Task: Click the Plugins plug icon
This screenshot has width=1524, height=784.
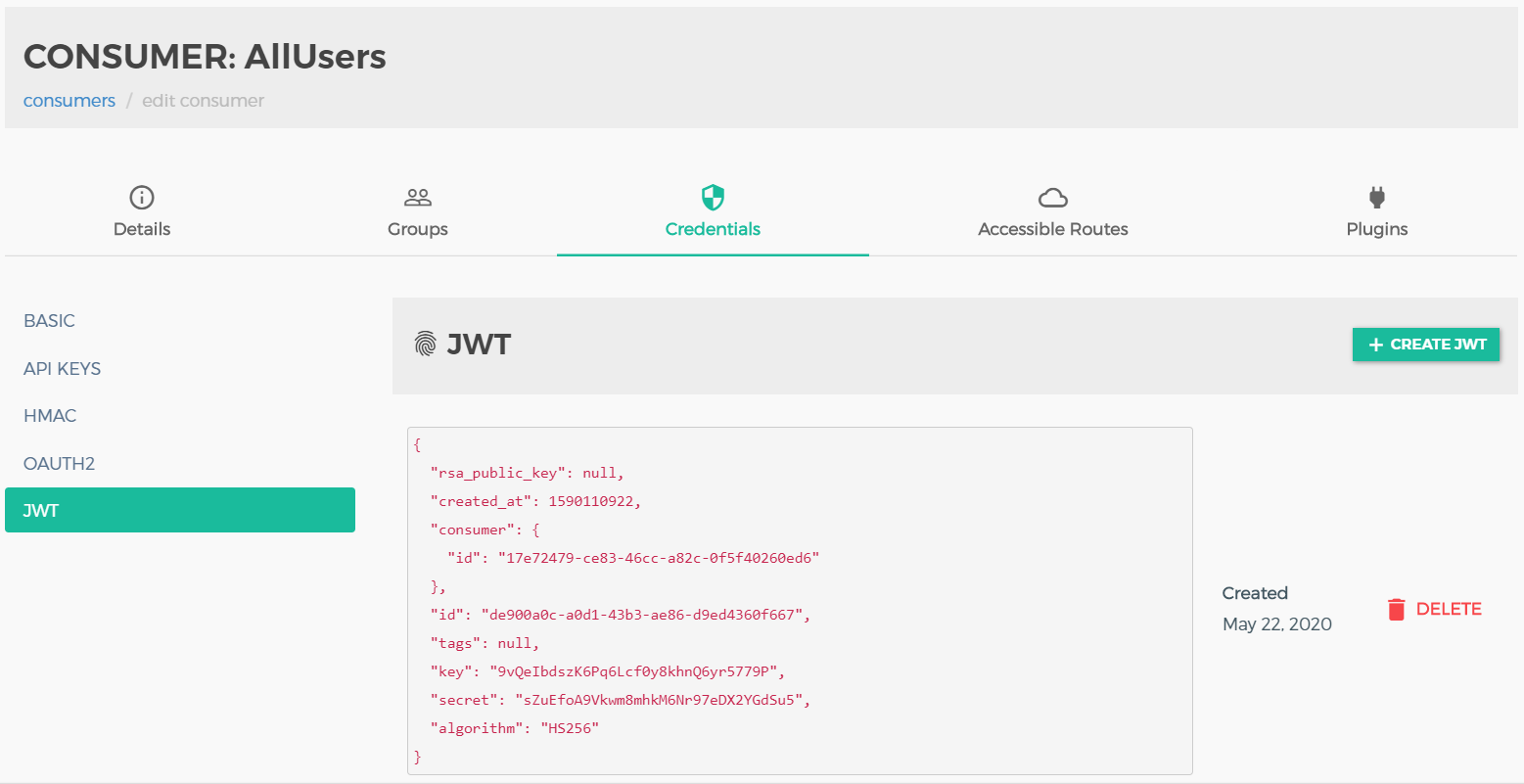Action: (1376, 196)
